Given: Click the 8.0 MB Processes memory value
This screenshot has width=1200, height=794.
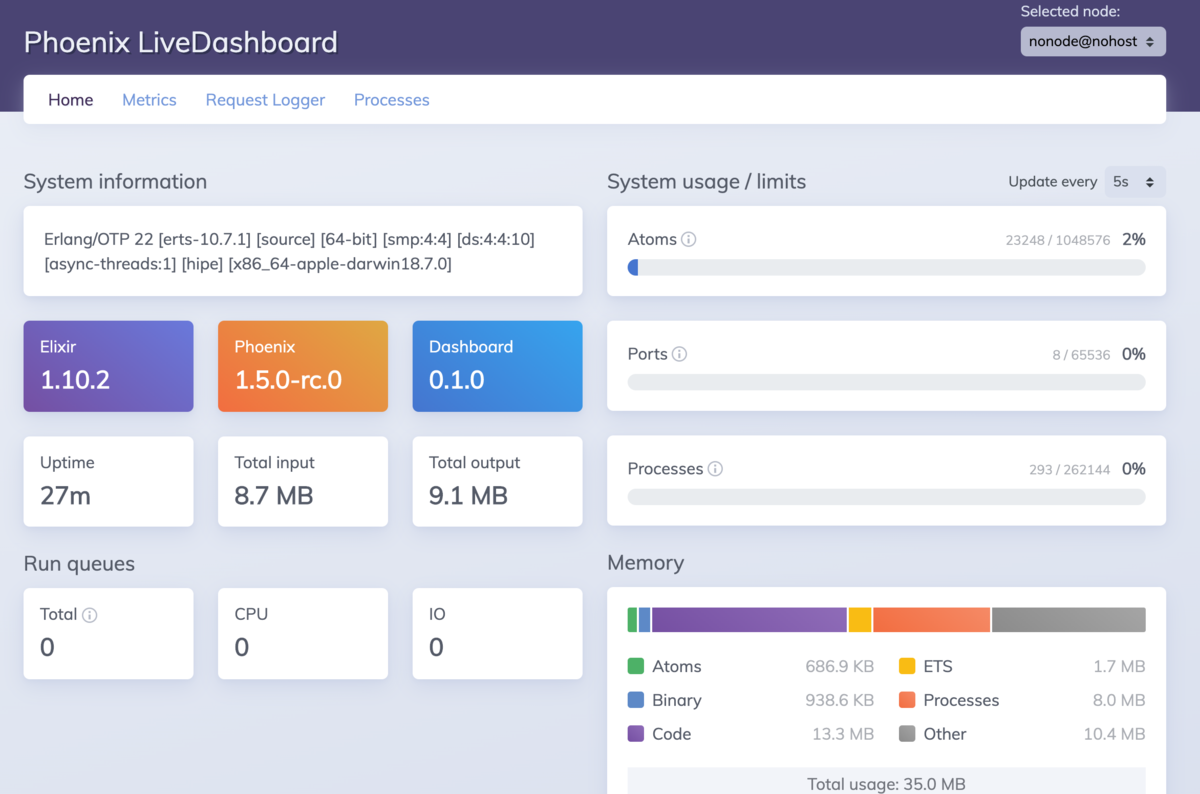Looking at the screenshot, I should (1119, 700).
